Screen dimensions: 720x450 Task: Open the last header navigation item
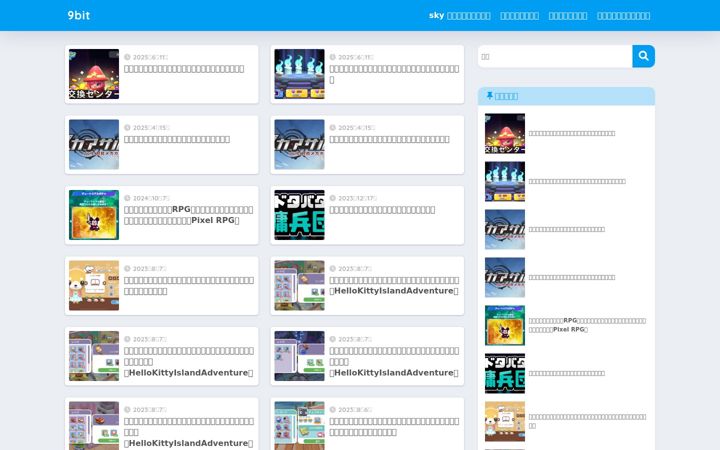(x=623, y=16)
